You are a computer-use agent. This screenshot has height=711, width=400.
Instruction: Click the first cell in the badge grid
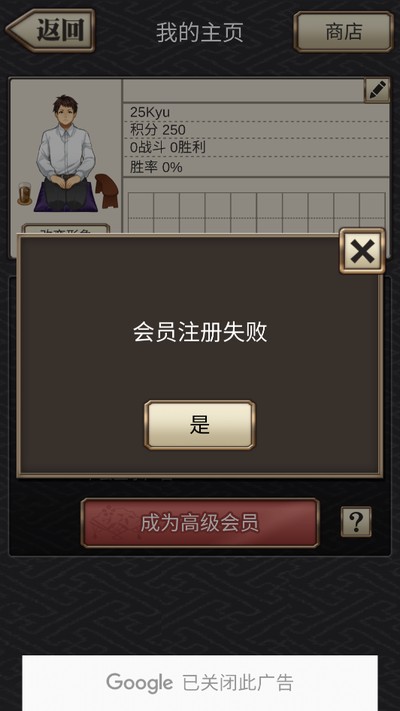pos(141,205)
